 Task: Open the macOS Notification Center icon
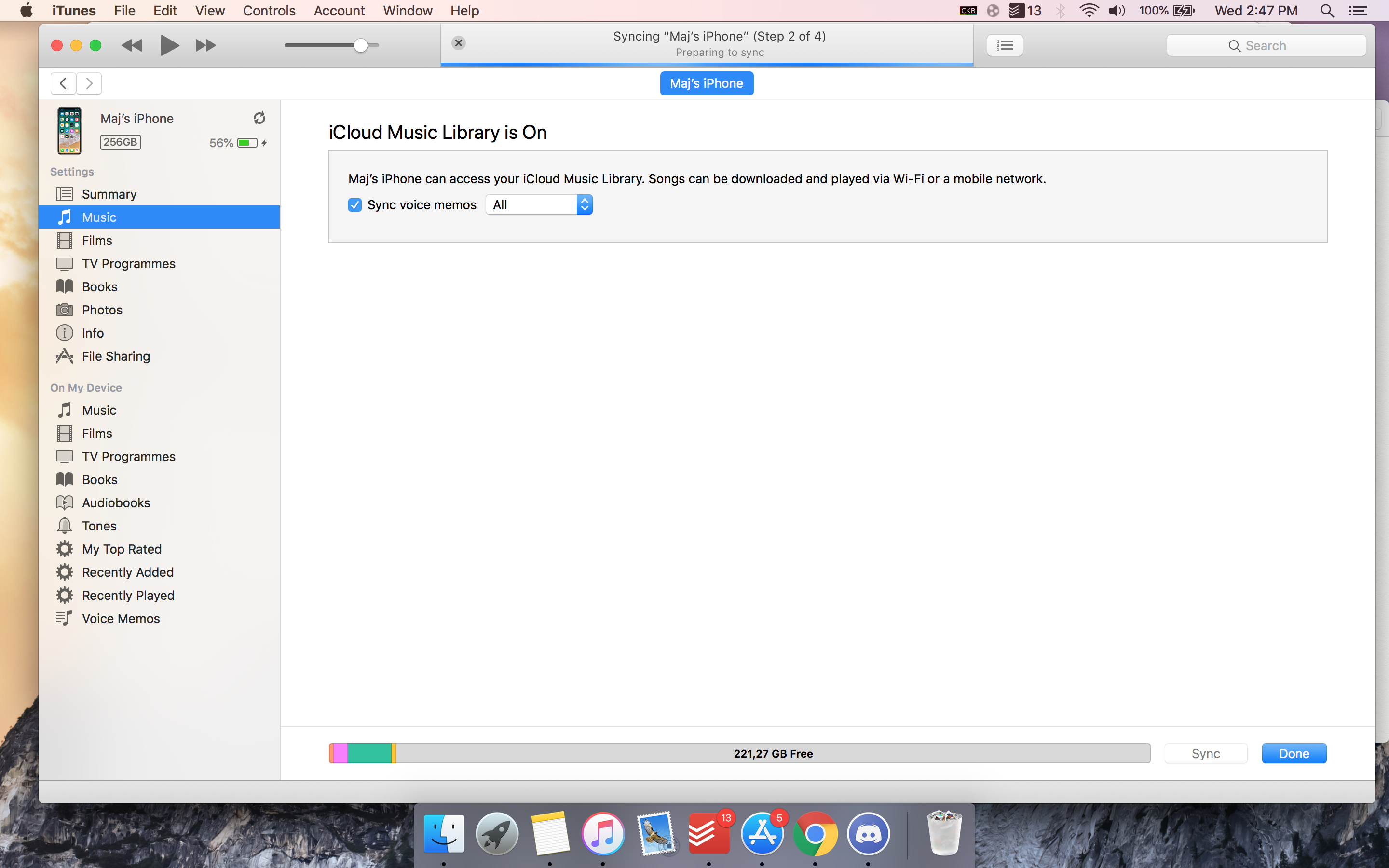1358,11
